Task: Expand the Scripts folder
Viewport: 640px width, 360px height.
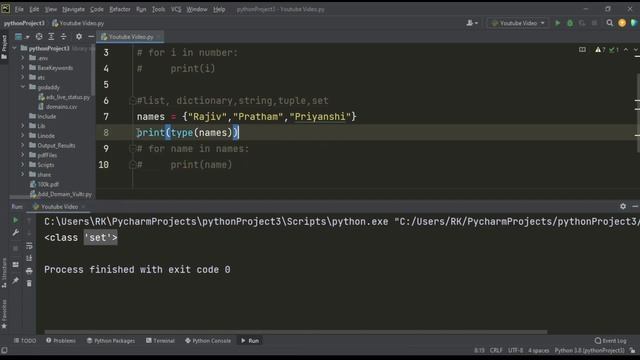Action: click(23, 164)
